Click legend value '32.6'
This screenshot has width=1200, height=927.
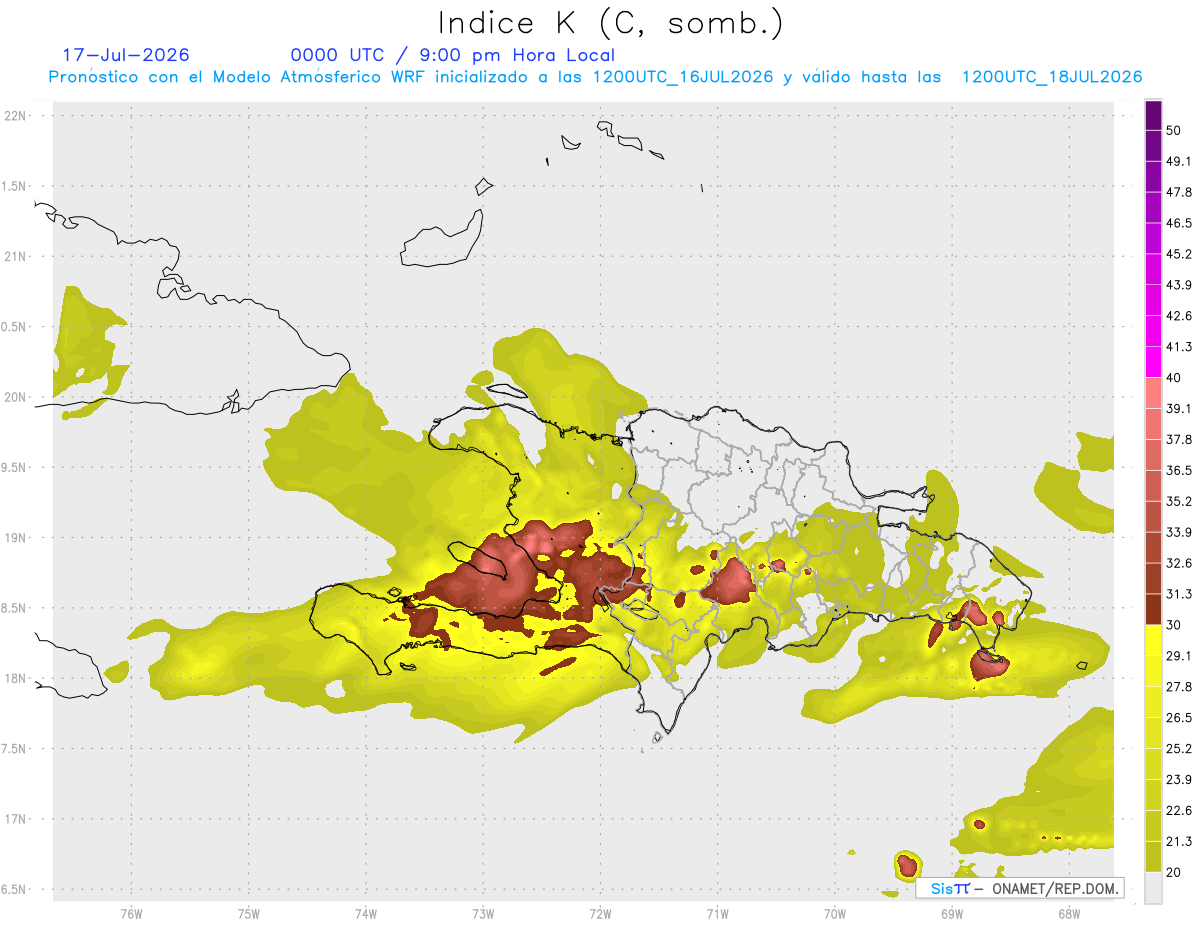(1179, 563)
